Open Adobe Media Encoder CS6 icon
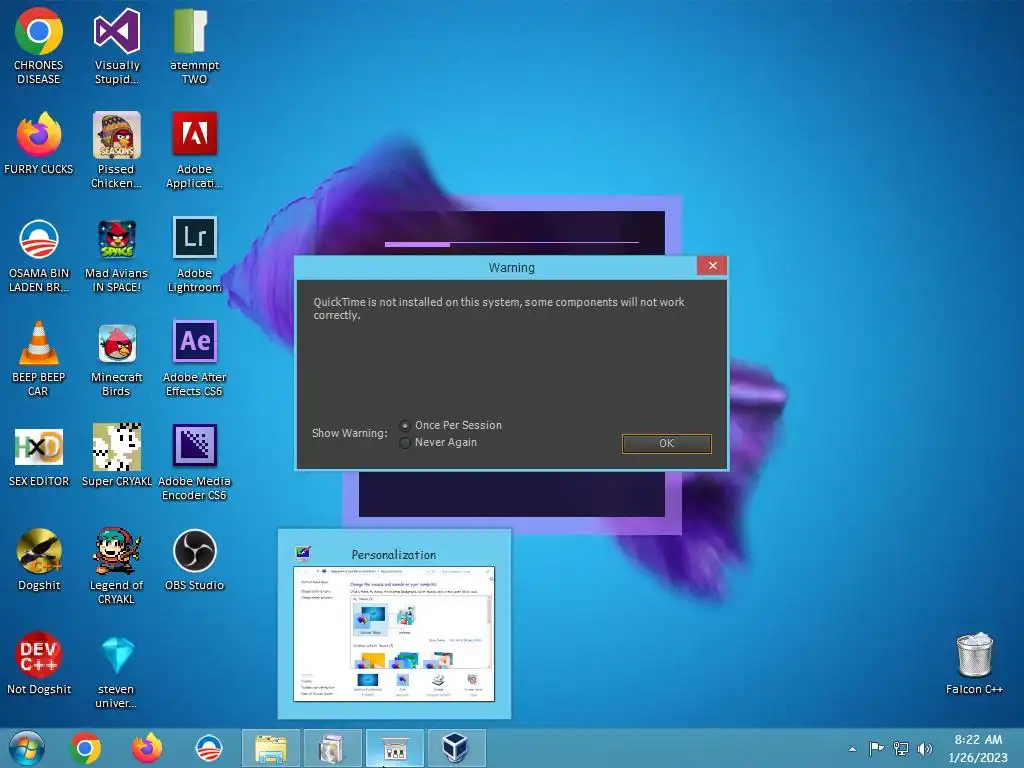This screenshot has height=768, width=1024. (194, 462)
